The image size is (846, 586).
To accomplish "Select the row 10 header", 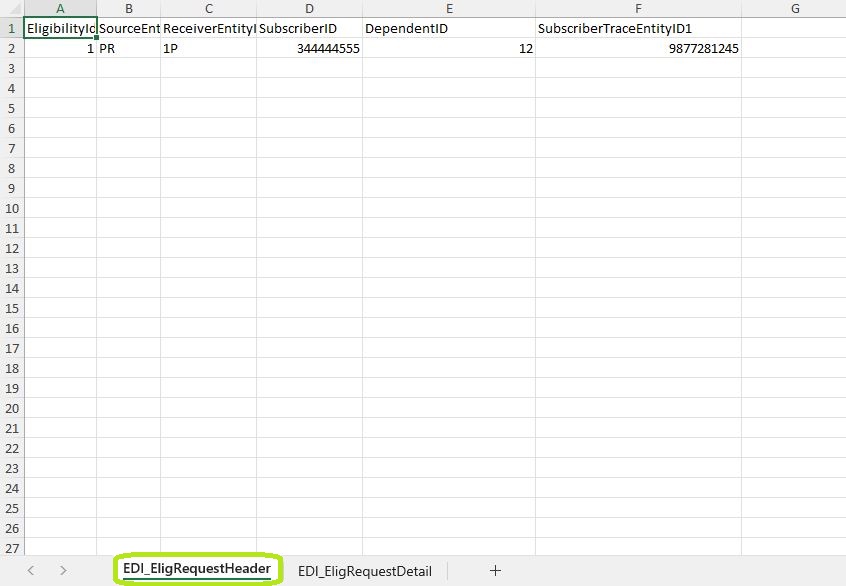I will [x=12, y=208].
